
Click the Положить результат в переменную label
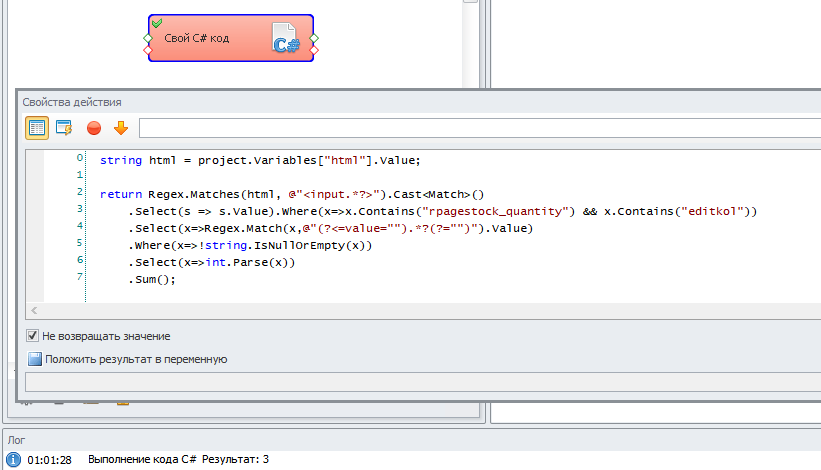click(x=136, y=359)
